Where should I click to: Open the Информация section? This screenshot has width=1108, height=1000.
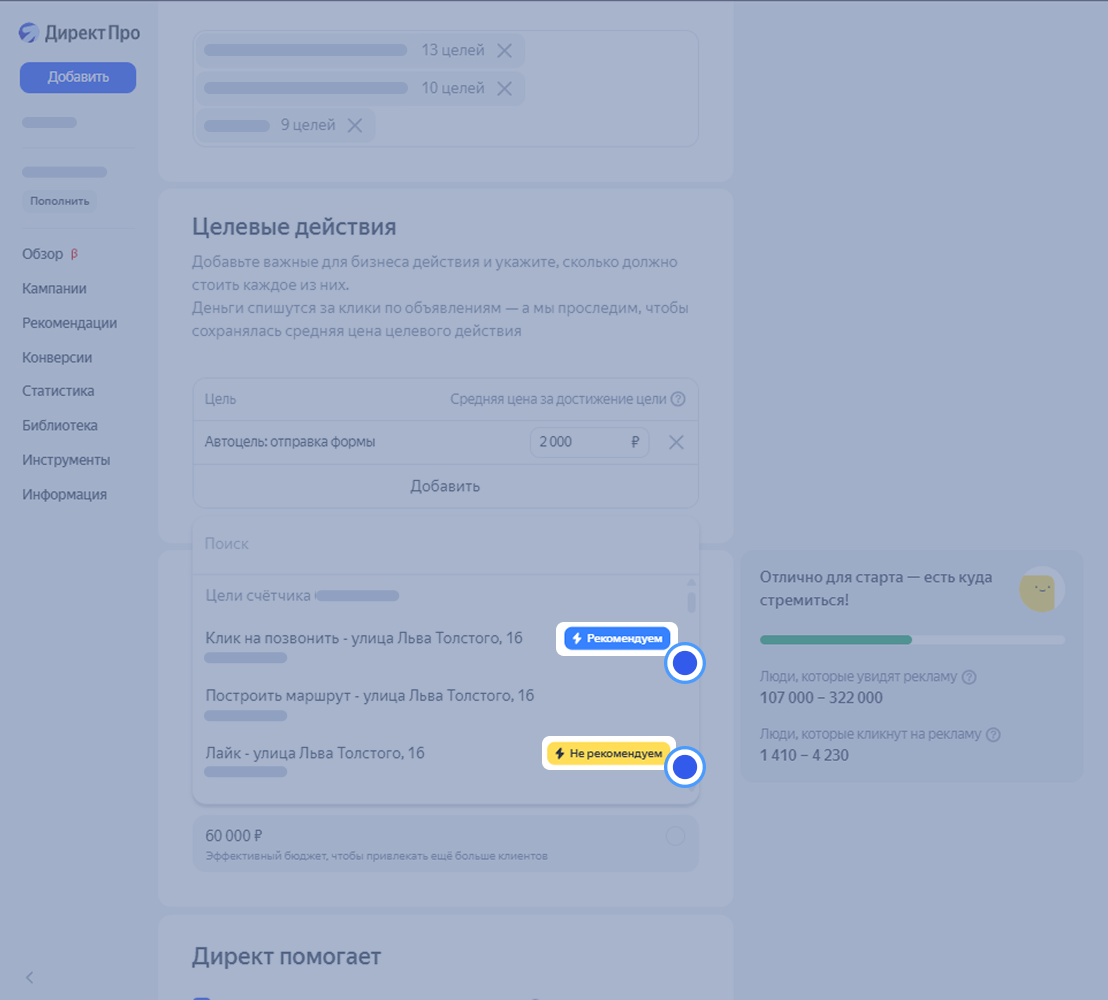[64, 495]
